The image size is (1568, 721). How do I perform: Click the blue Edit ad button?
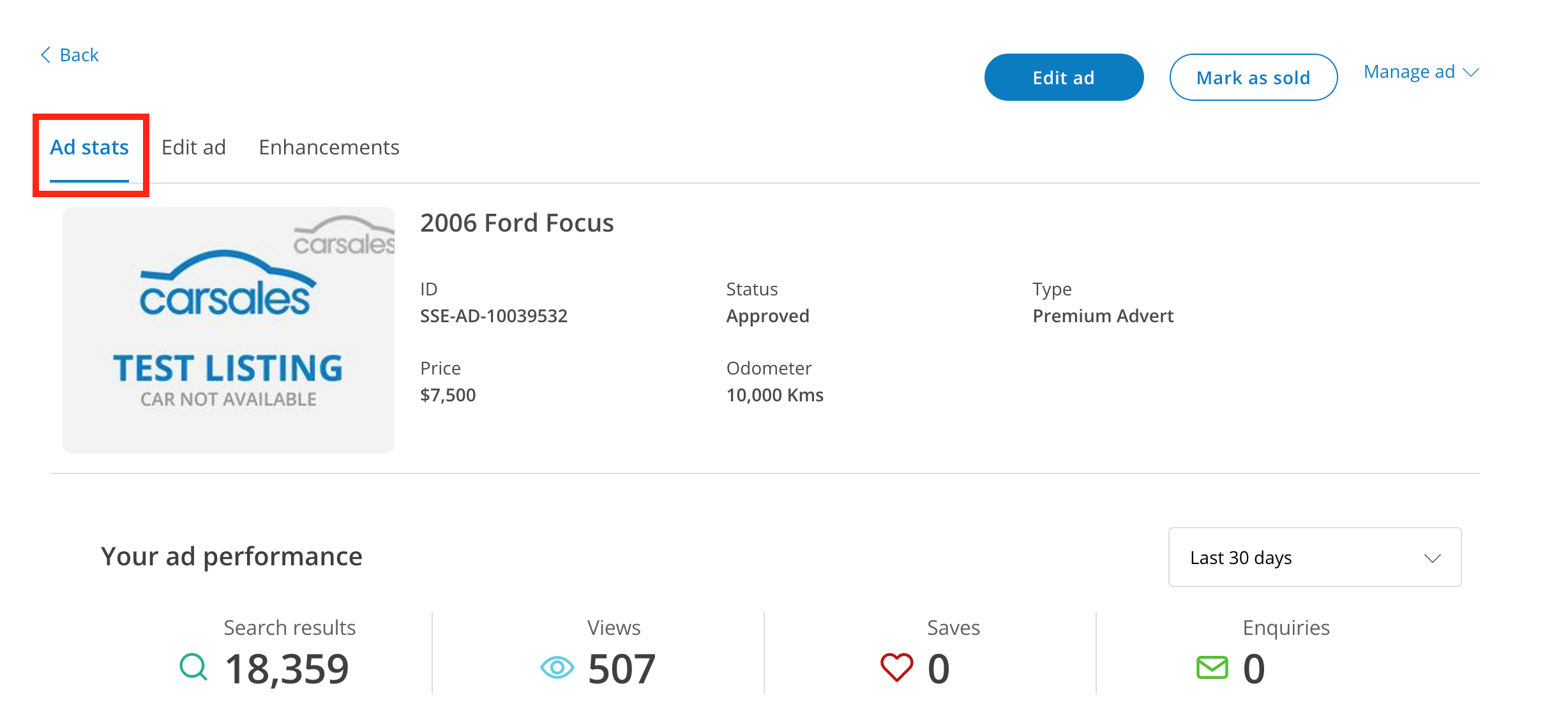pos(1064,77)
